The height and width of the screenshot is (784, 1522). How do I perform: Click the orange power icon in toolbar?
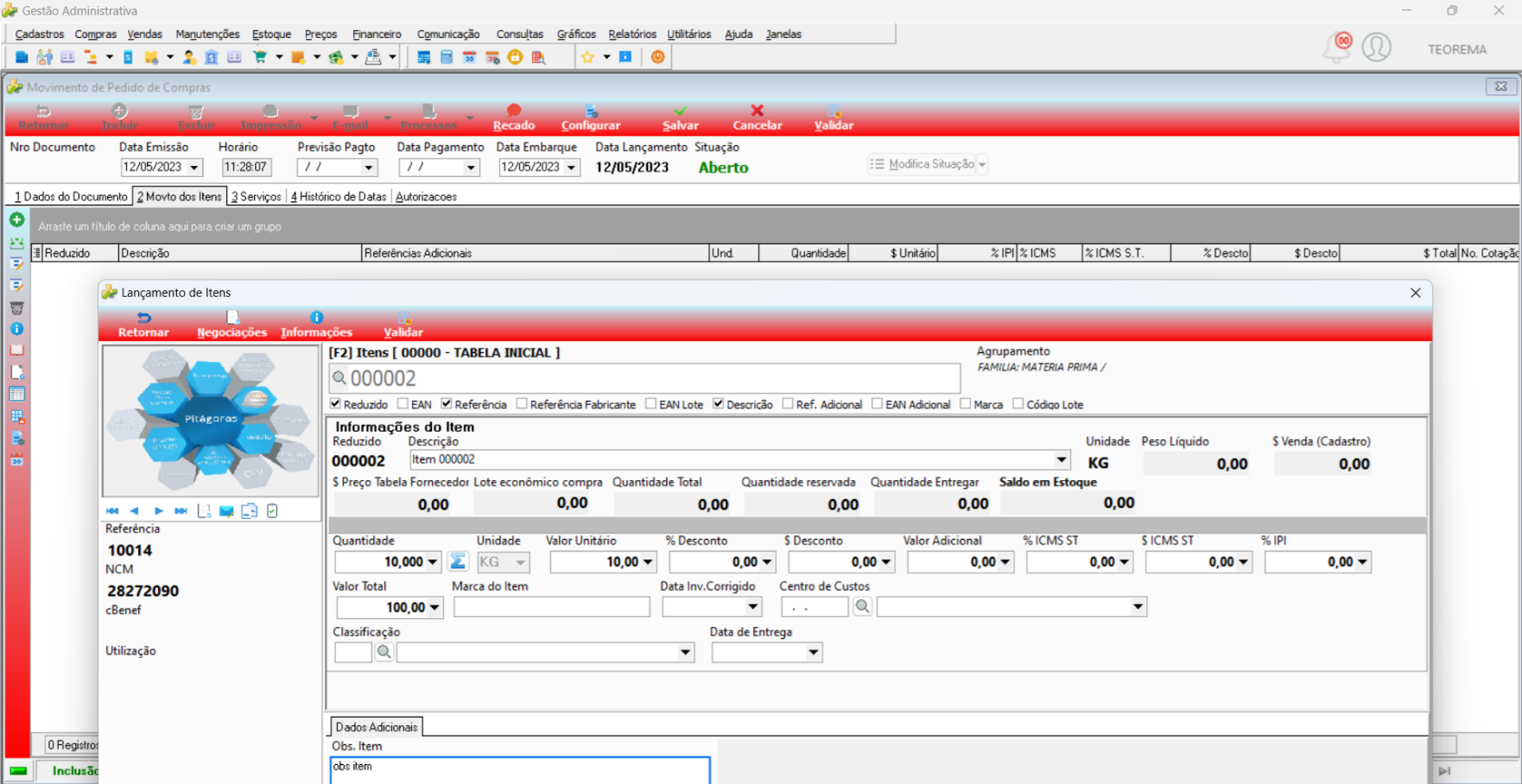[x=658, y=57]
